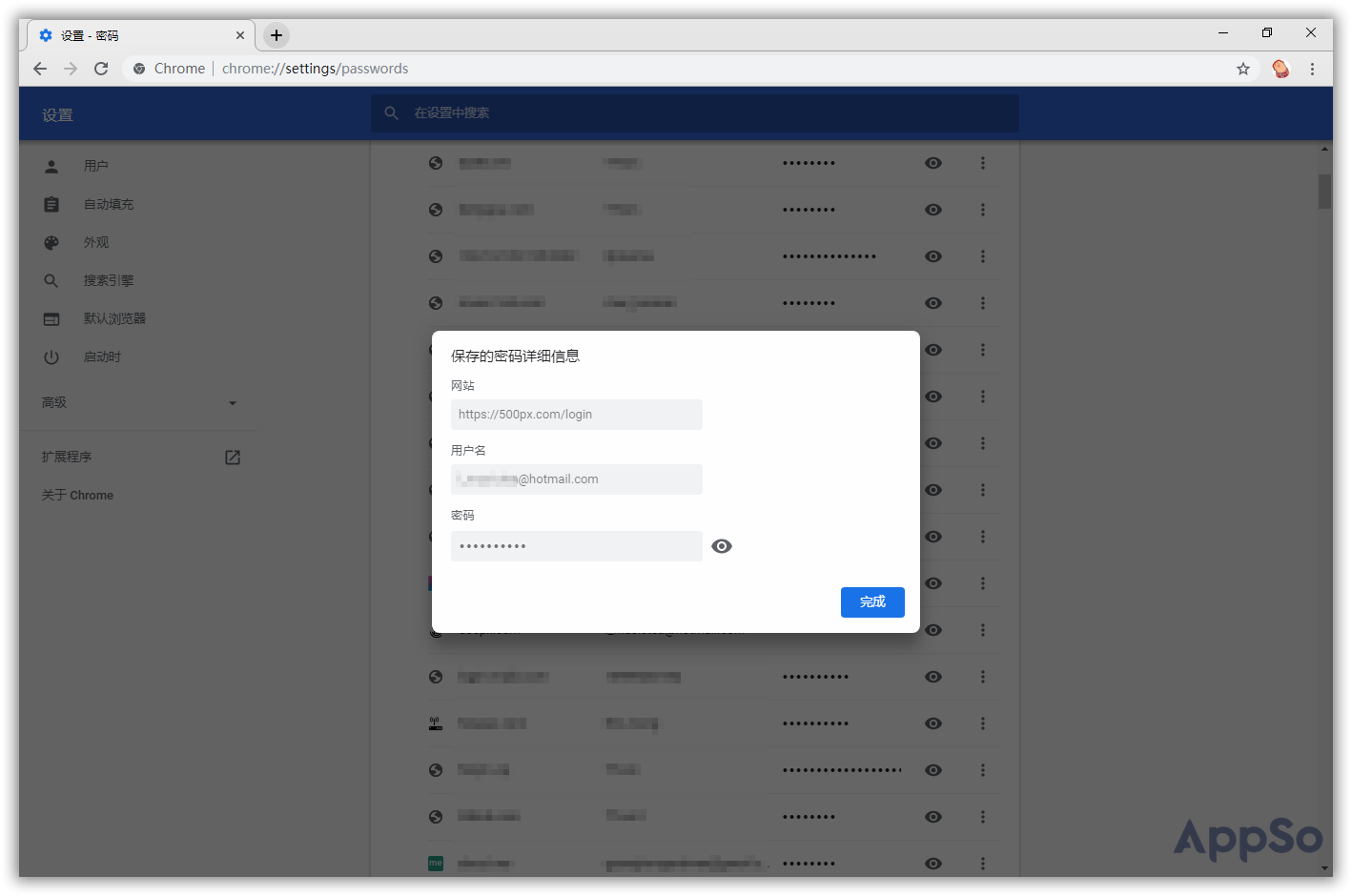Click the Chrome site info icon in address bar
The height and width of the screenshot is (896, 1352).
point(139,69)
